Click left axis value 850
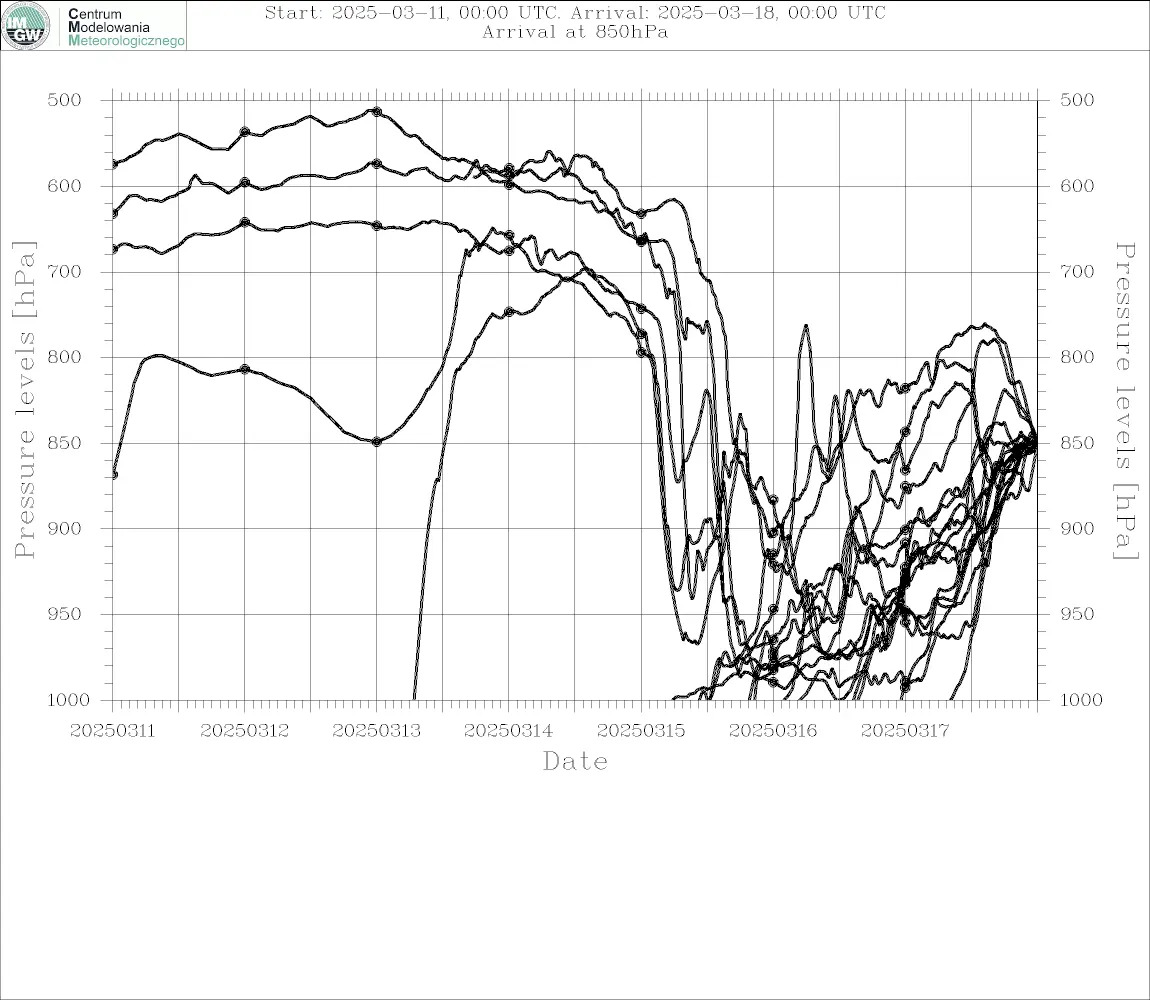1150x1000 pixels. pos(65,443)
